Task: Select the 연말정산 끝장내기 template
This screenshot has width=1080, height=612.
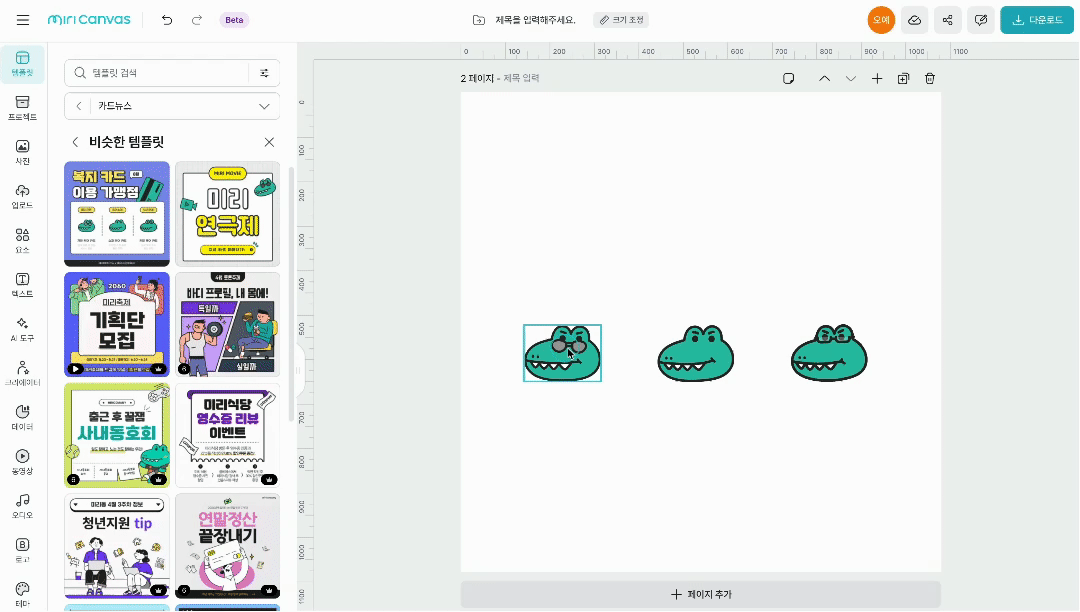Action: 227,546
